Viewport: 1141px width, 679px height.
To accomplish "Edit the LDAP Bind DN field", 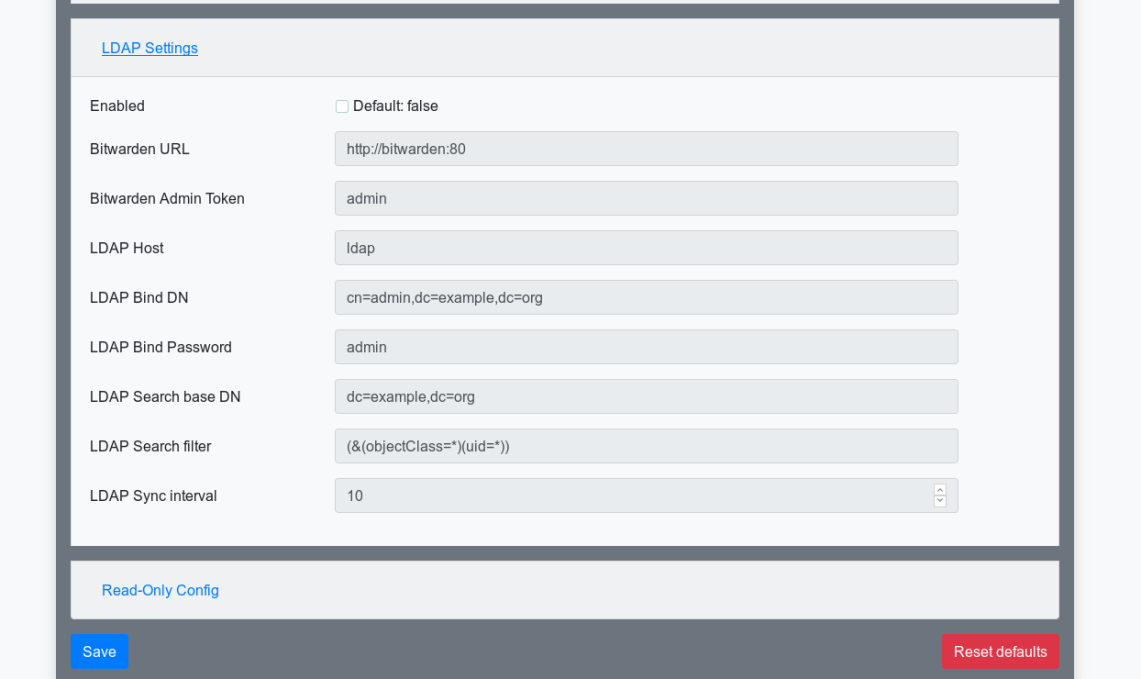I will pos(646,297).
